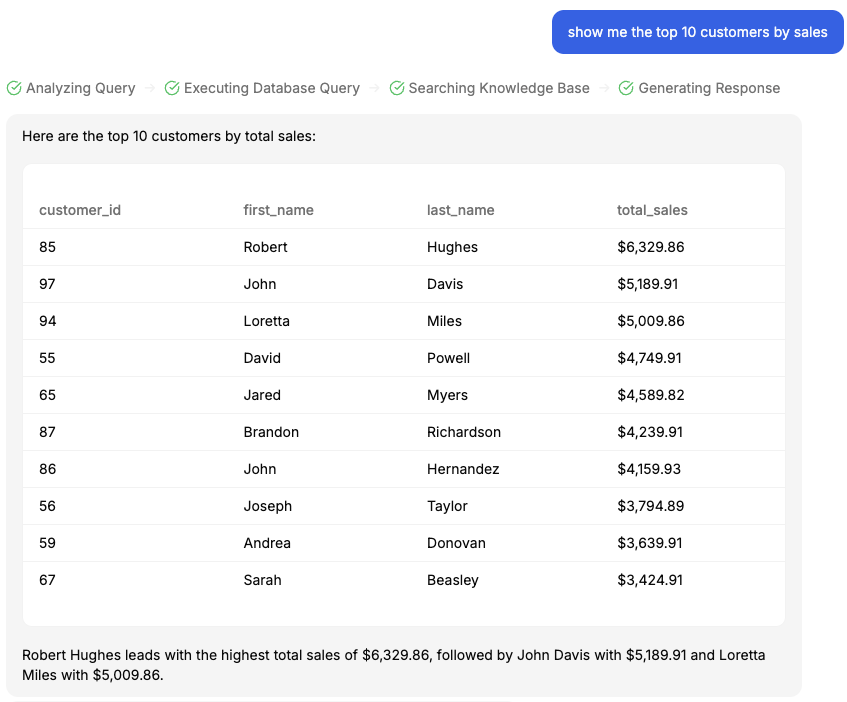This screenshot has height=702, width=847.
Task: Select customer ID 94 cell
Action: pos(48,321)
